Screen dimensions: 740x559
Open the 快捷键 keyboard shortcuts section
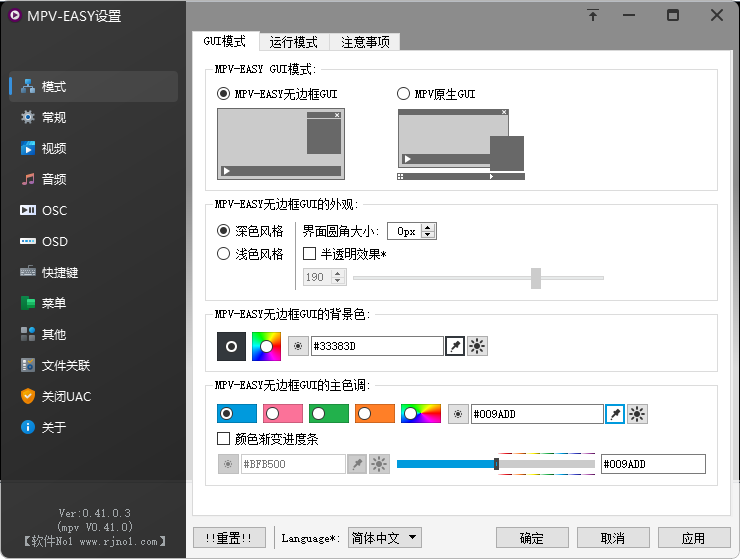pos(93,272)
